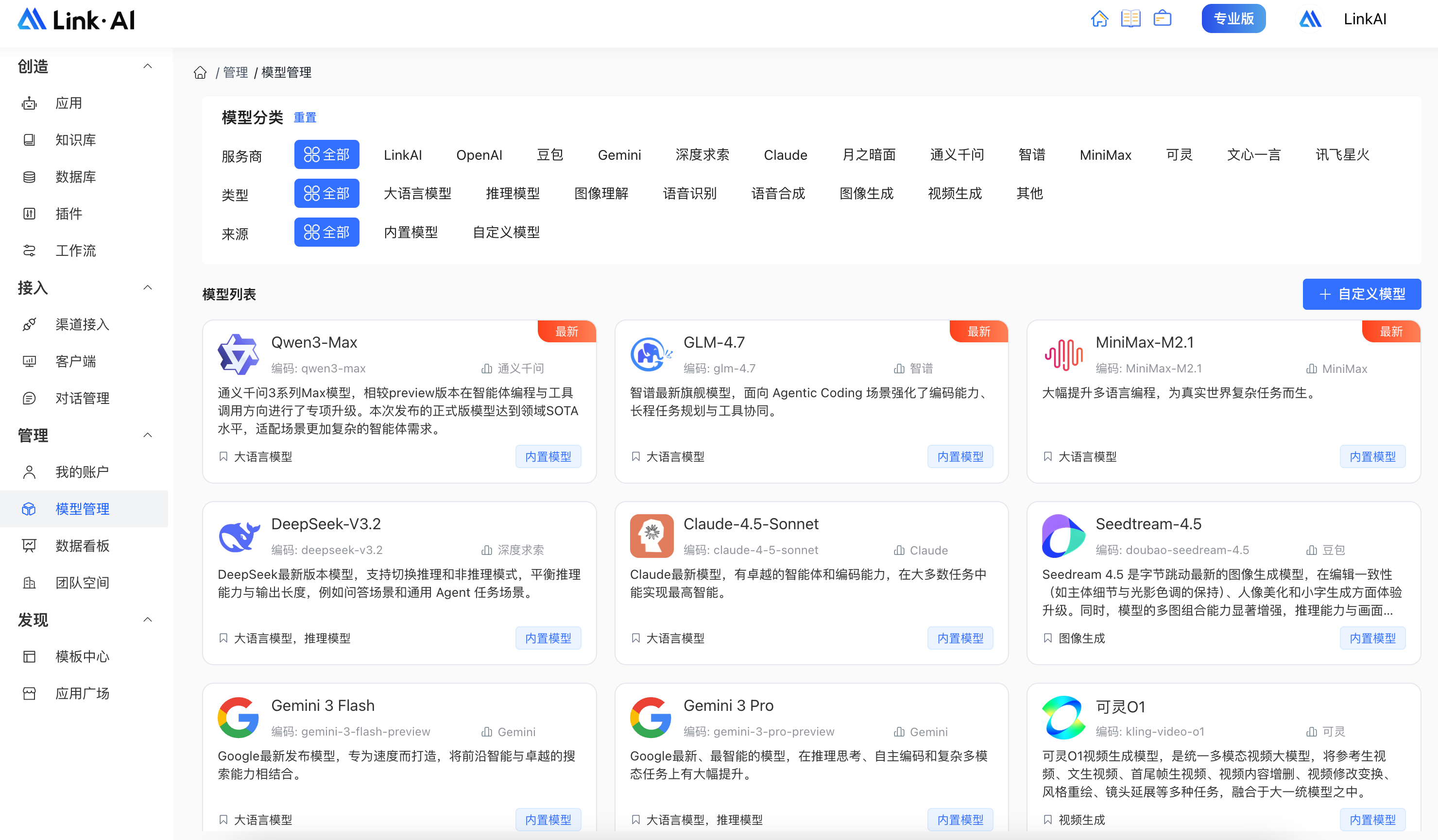This screenshot has height=840, width=1438.
Task: Select the 内置模型 source filter
Action: coord(411,232)
